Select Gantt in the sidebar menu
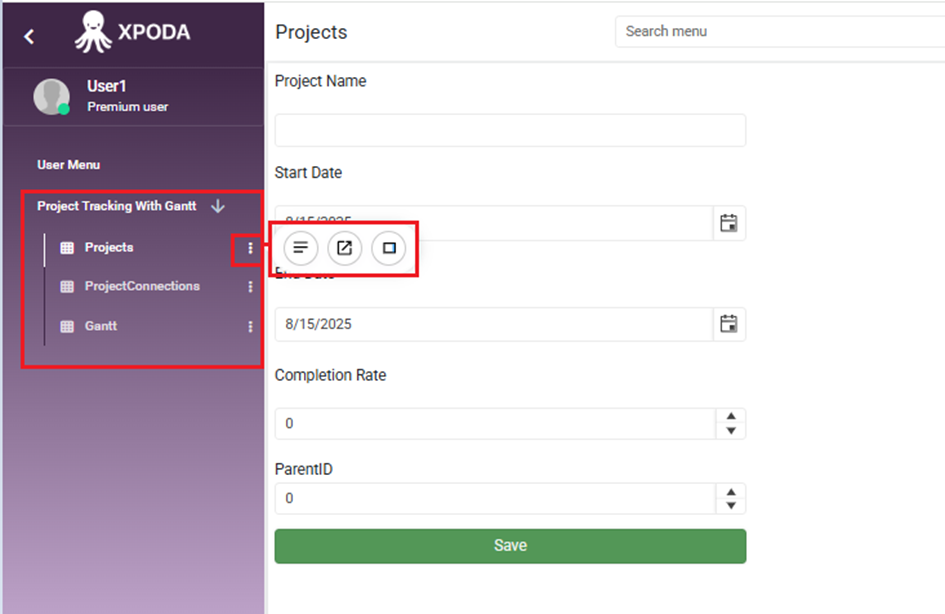The image size is (945, 614). [101, 326]
